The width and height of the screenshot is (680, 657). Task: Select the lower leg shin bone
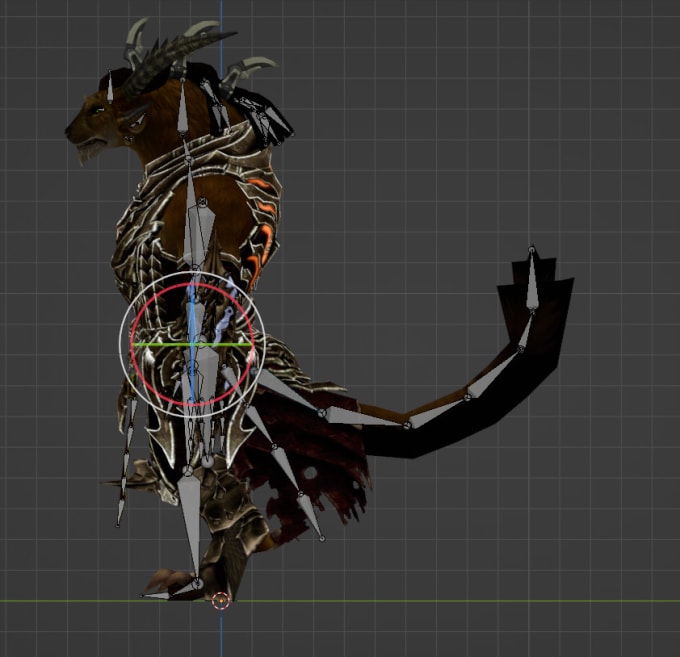(190, 527)
